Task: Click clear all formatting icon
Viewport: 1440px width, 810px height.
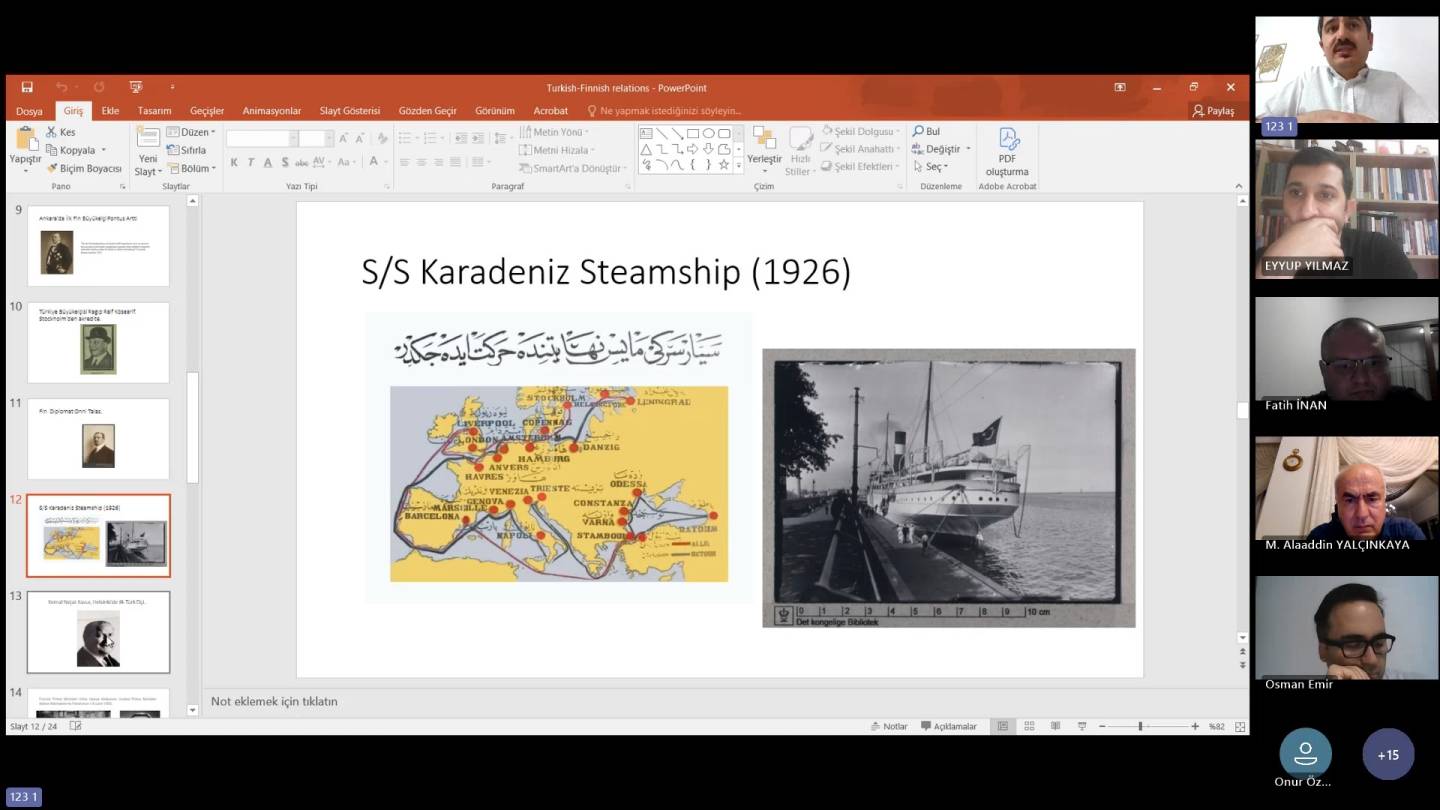Action: click(382, 138)
